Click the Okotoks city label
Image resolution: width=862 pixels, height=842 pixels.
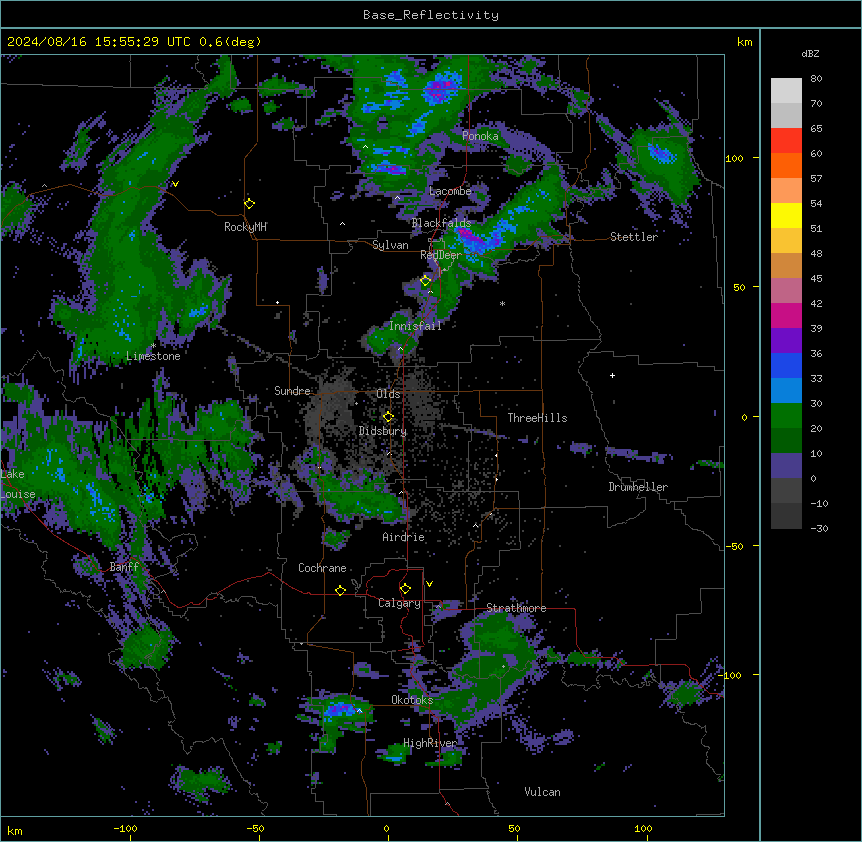point(412,700)
